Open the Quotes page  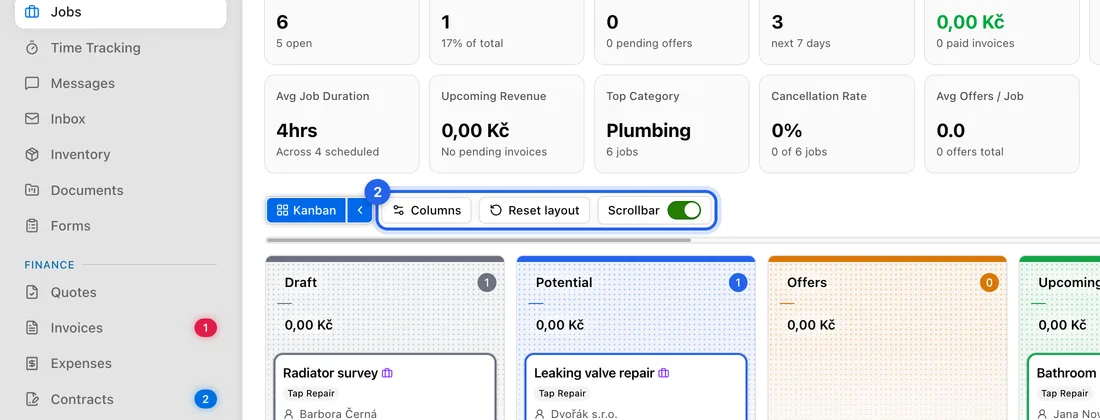(x=120, y=292)
